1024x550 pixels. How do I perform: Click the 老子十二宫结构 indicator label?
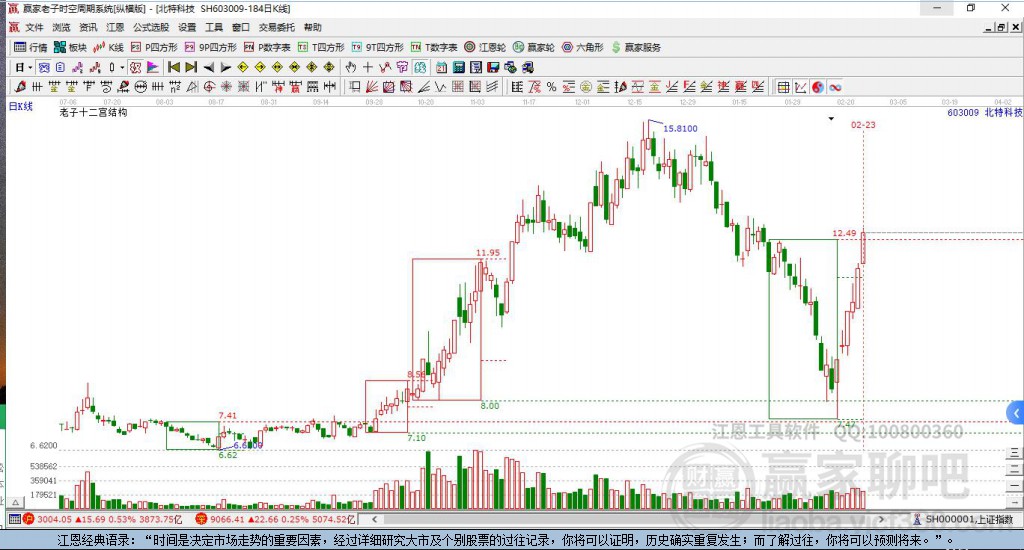point(93,112)
